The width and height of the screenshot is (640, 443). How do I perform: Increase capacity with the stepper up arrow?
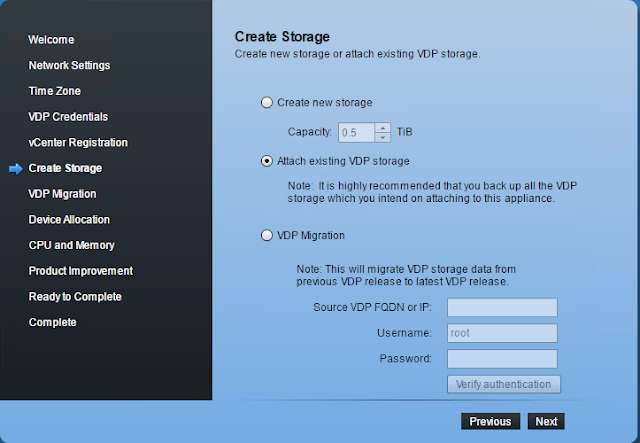click(383, 127)
